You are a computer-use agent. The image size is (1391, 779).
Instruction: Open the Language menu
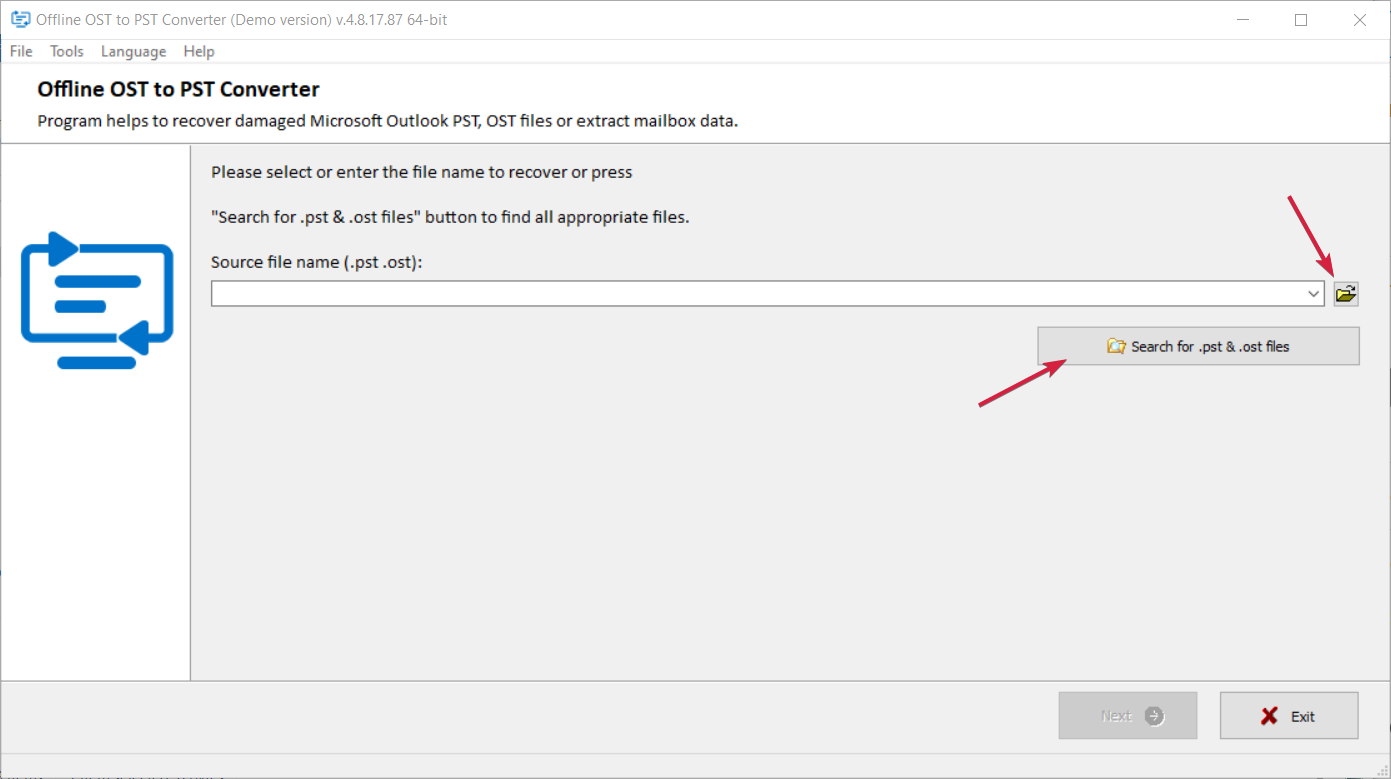[133, 51]
